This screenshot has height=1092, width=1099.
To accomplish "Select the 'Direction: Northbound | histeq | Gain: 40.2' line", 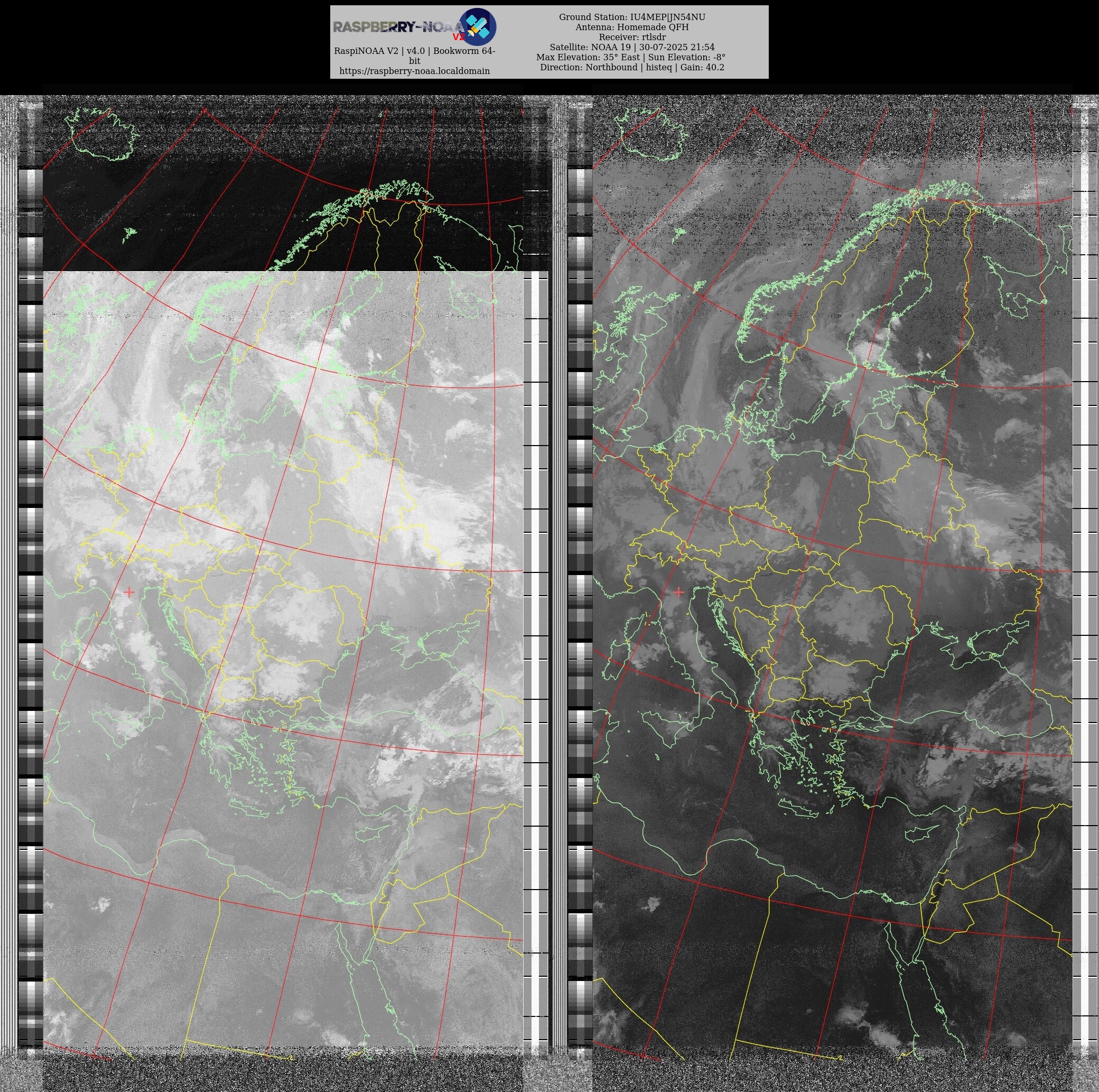I will (x=632, y=67).
